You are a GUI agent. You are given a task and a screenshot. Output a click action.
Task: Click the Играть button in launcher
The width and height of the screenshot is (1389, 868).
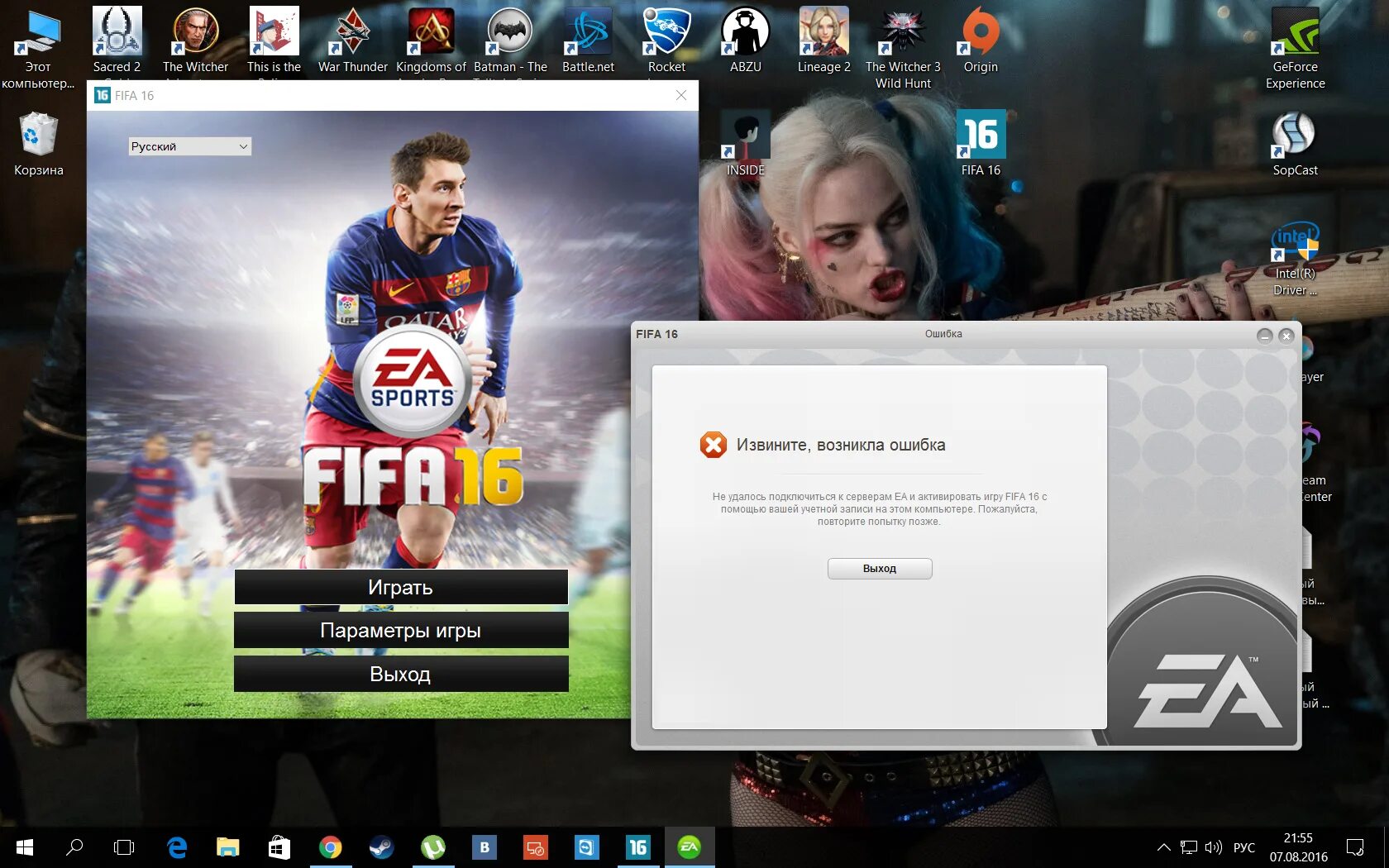401,587
